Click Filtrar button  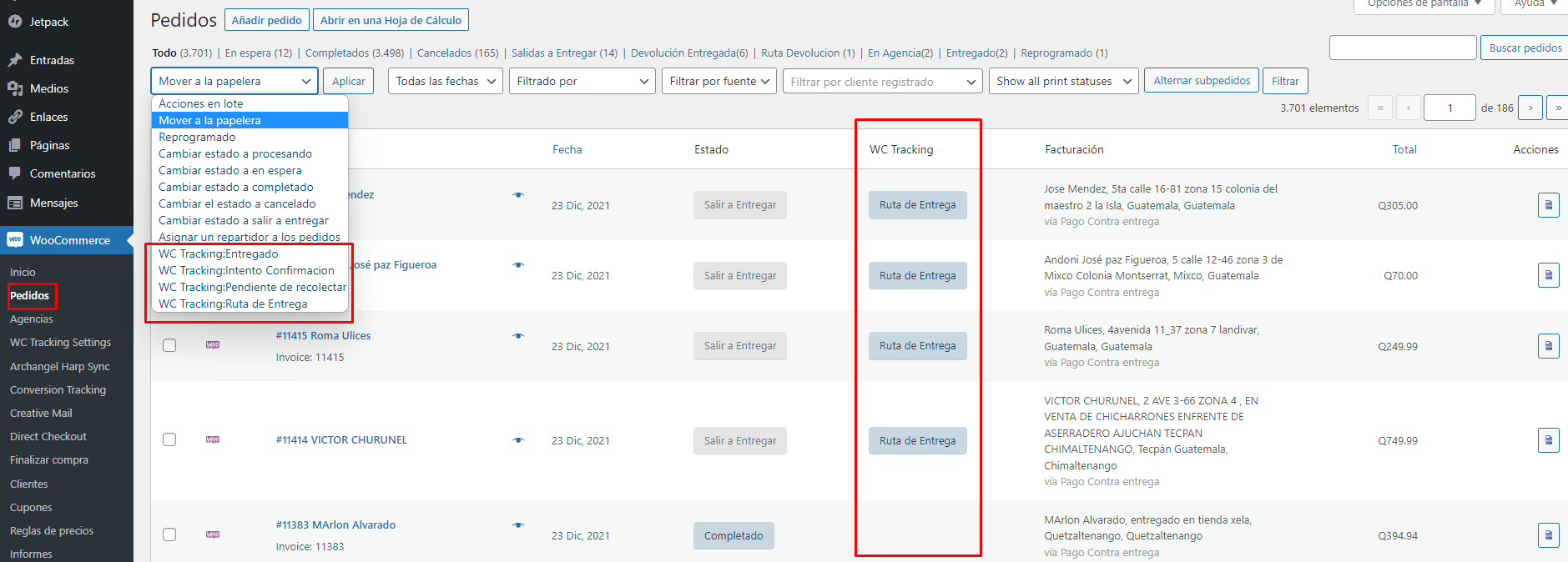1285,81
